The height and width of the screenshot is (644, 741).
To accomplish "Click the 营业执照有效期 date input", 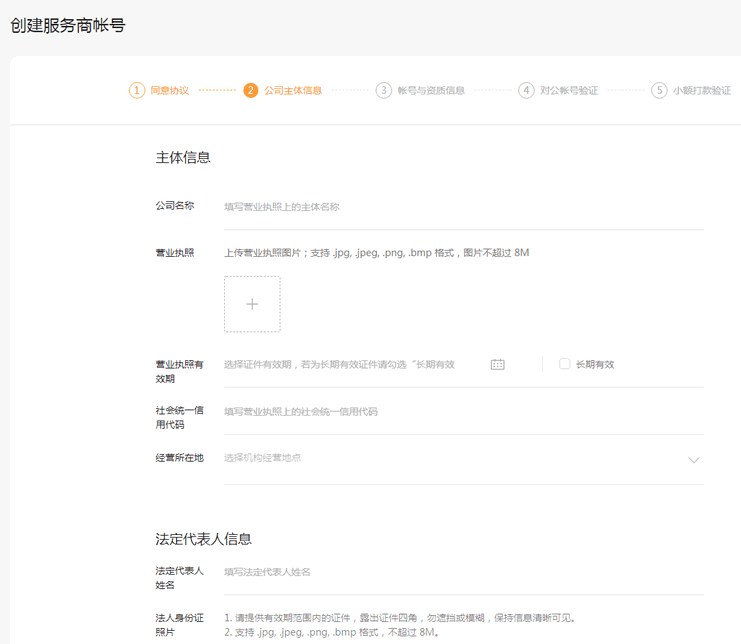I will pos(350,365).
